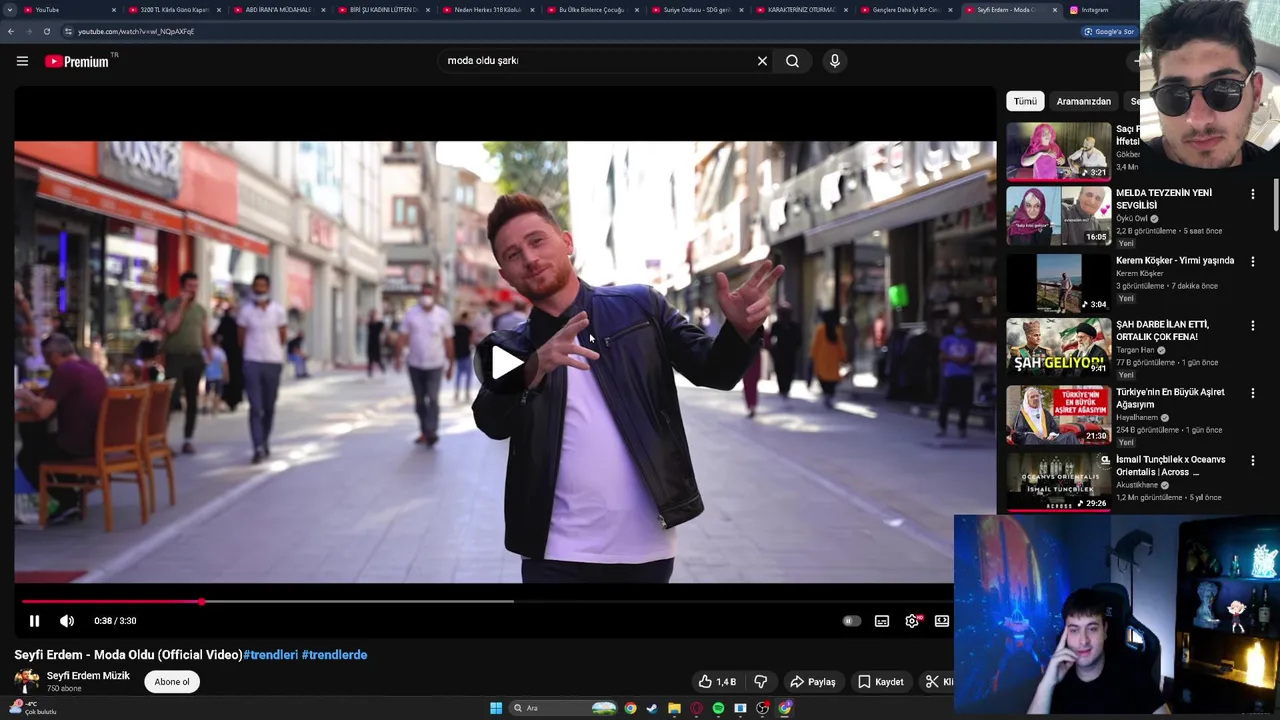The image size is (1280, 720).
Task: Seek using the red video progress bar
Action: (x=110, y=602)
